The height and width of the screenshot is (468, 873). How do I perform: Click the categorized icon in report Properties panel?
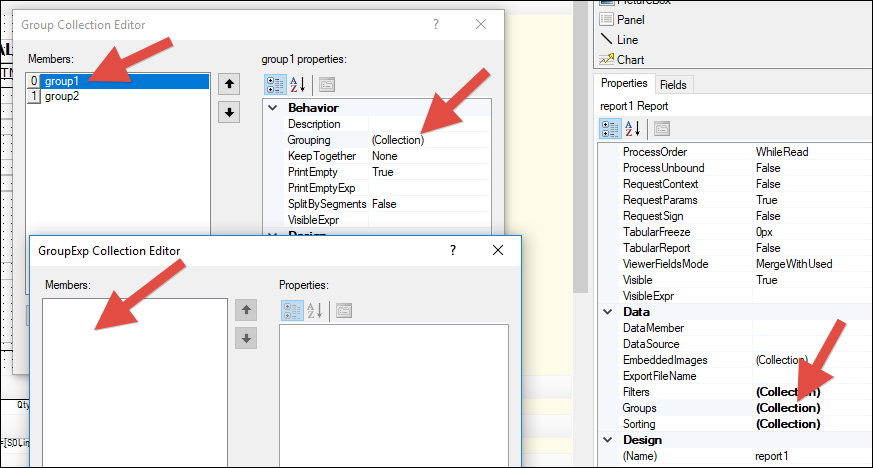(x=610, y=128)
